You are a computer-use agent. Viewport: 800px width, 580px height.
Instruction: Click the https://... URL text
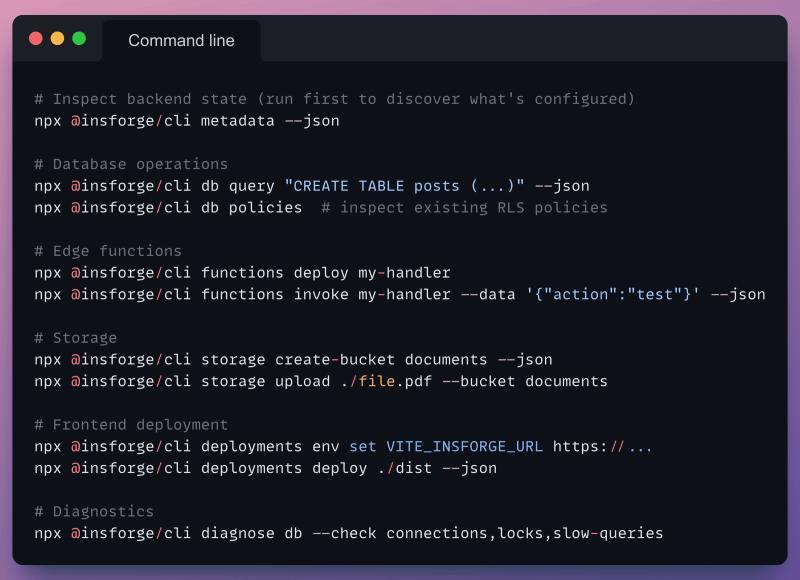[602, 446]
